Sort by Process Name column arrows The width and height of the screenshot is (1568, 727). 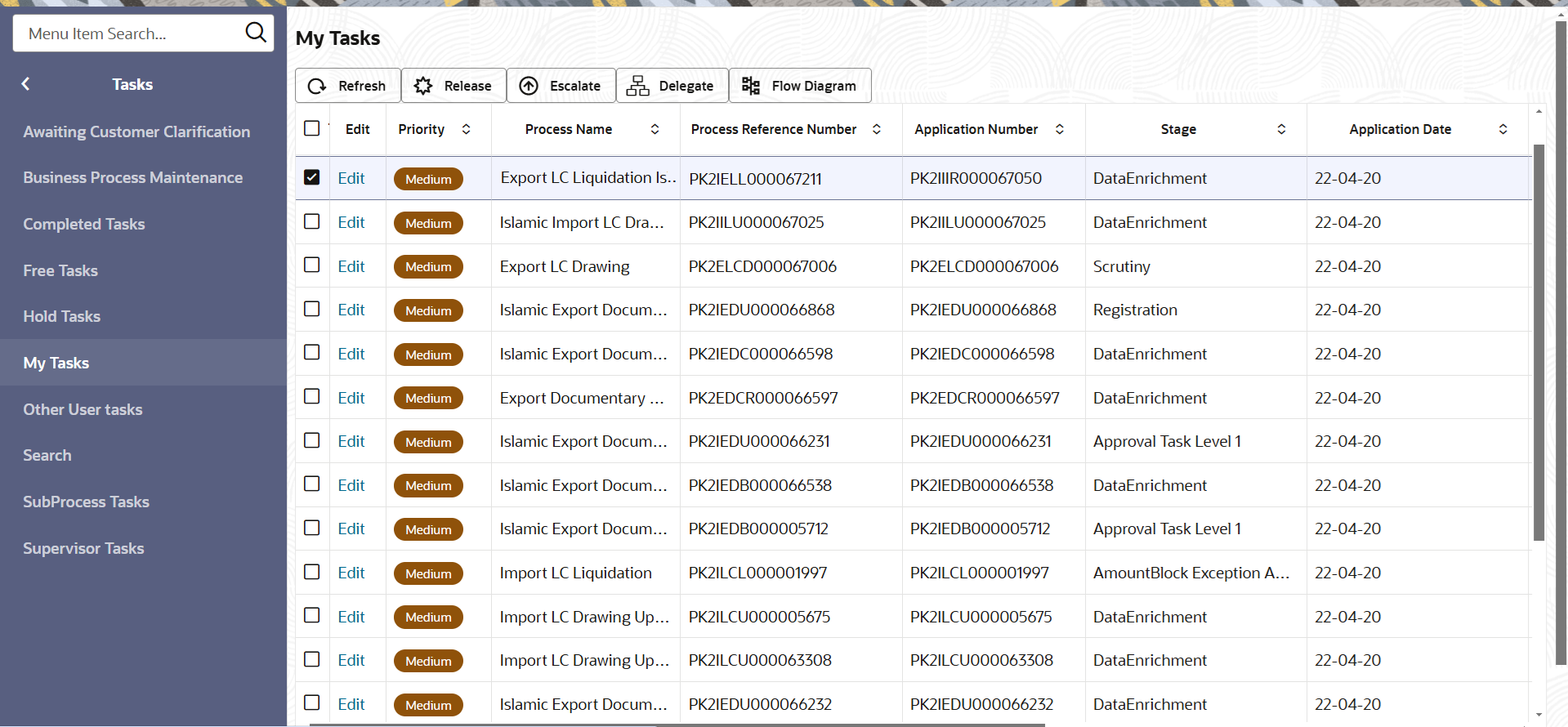tap(654, 129)
